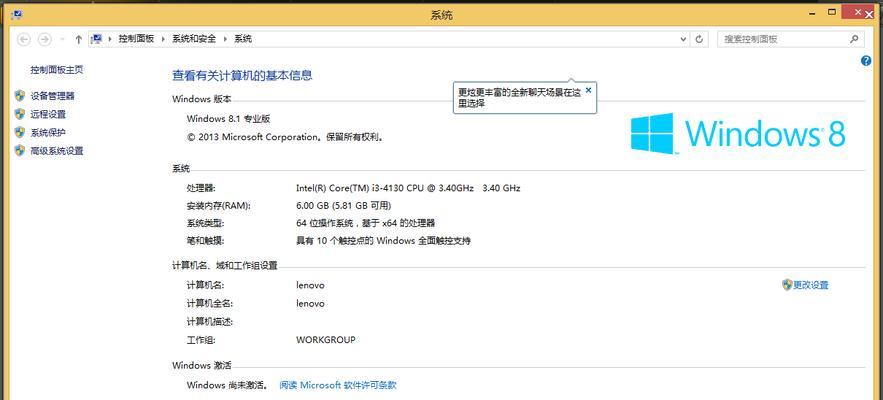Click shield icon beside 设备管理器

pos(20,96)
